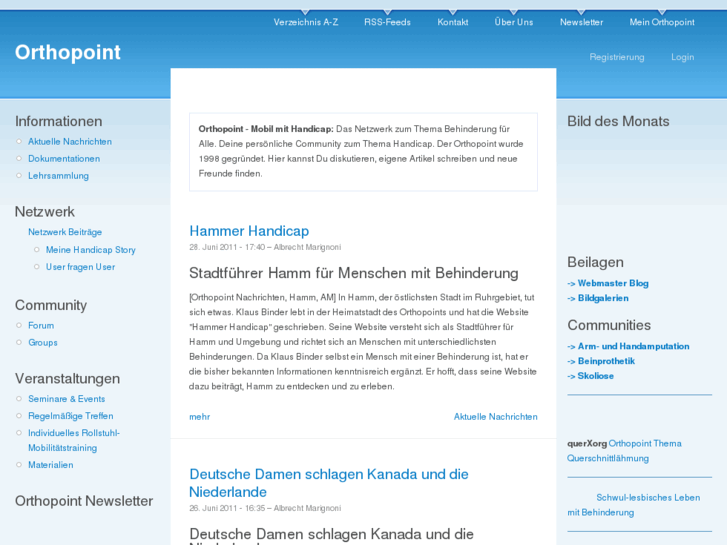Screen dimensions: 727x545
Task: Select Newsletter in the top navigation
Action: [x=581, y=22]
